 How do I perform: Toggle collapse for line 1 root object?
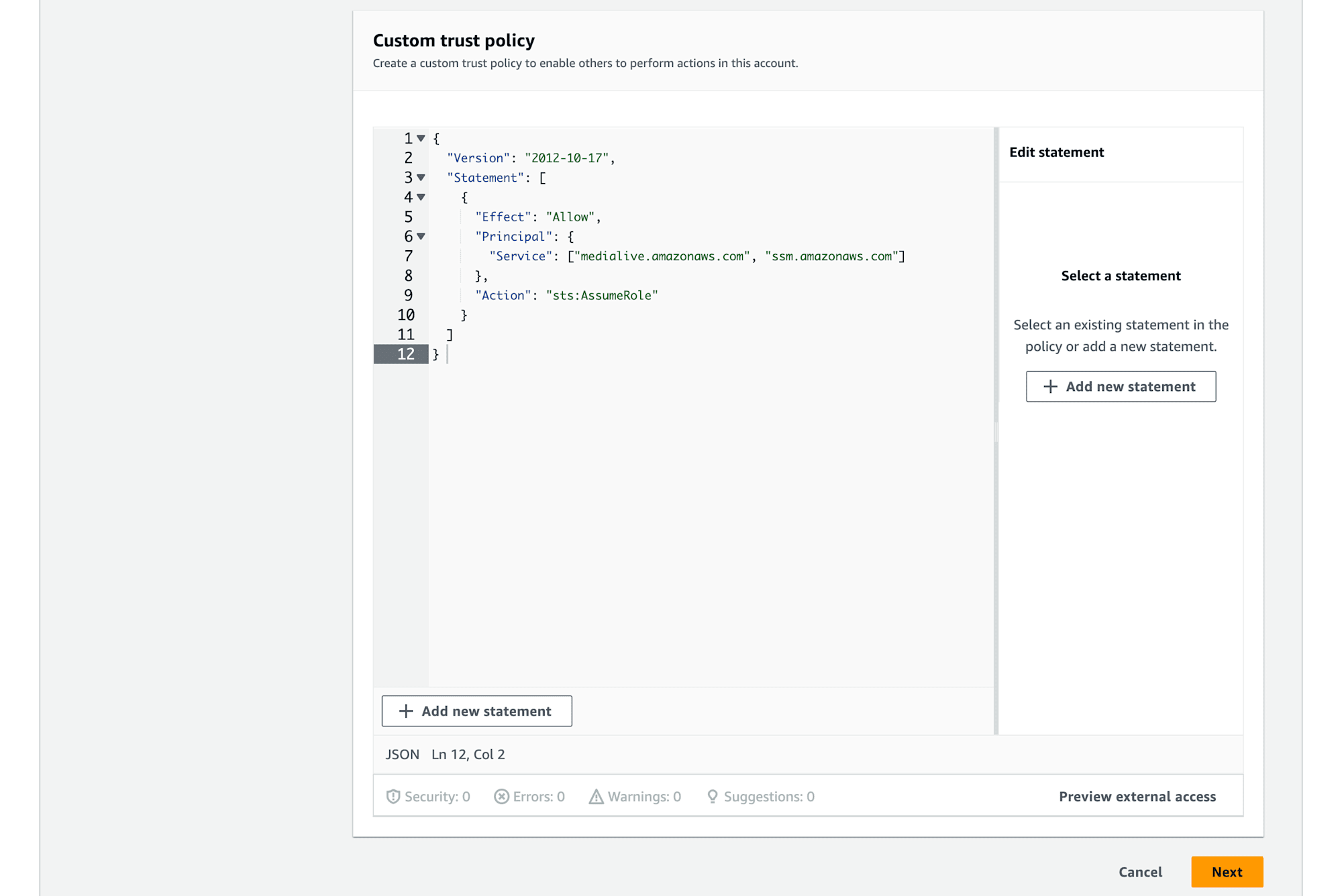(x=419, y=138)
